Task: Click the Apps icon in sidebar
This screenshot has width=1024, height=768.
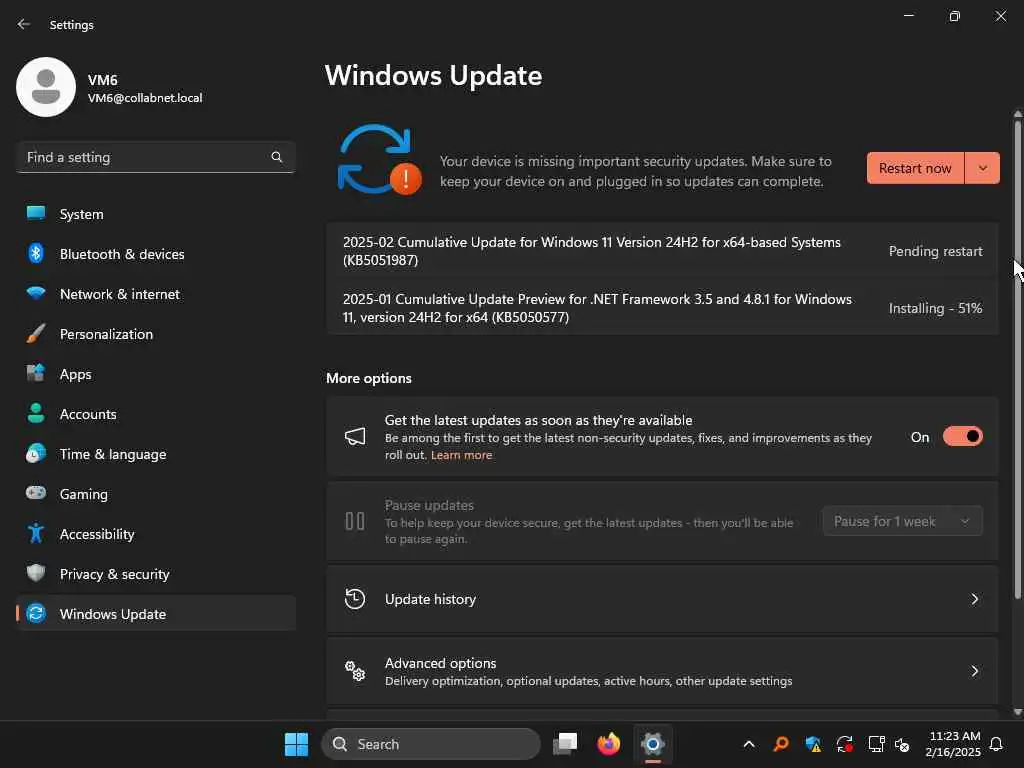Action: pyautogui.click(x=36, y=374)
